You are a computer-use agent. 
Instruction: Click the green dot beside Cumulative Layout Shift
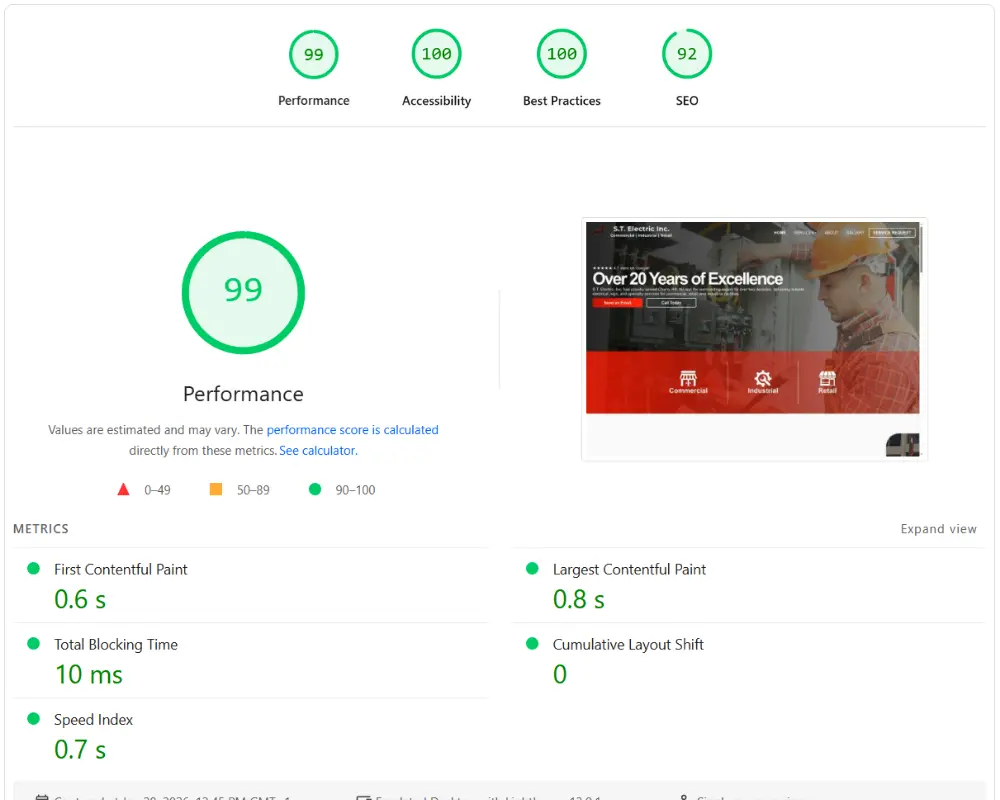tap(532, 645)
